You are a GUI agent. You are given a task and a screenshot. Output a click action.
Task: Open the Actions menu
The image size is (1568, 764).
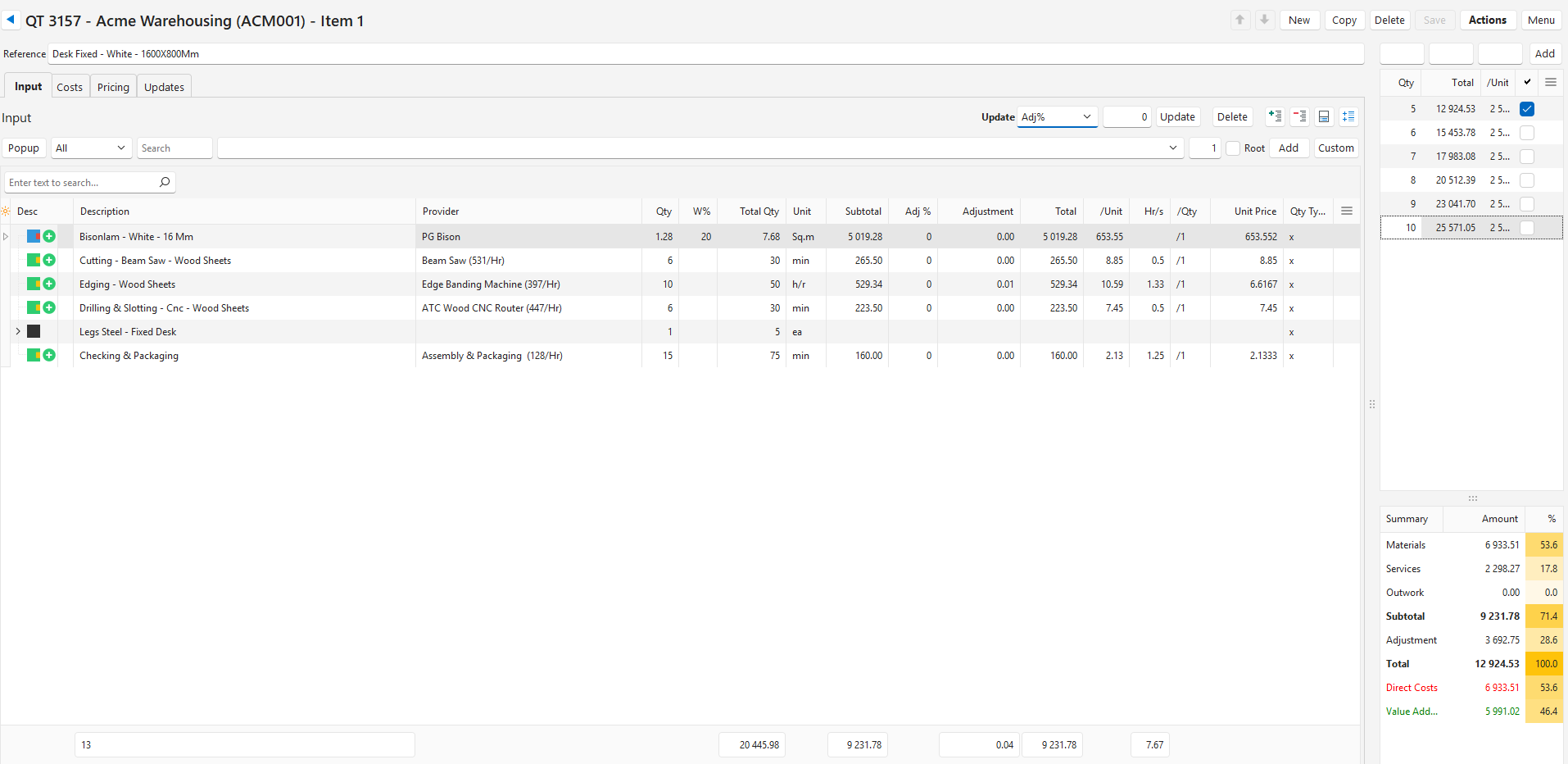[1487, 20]
